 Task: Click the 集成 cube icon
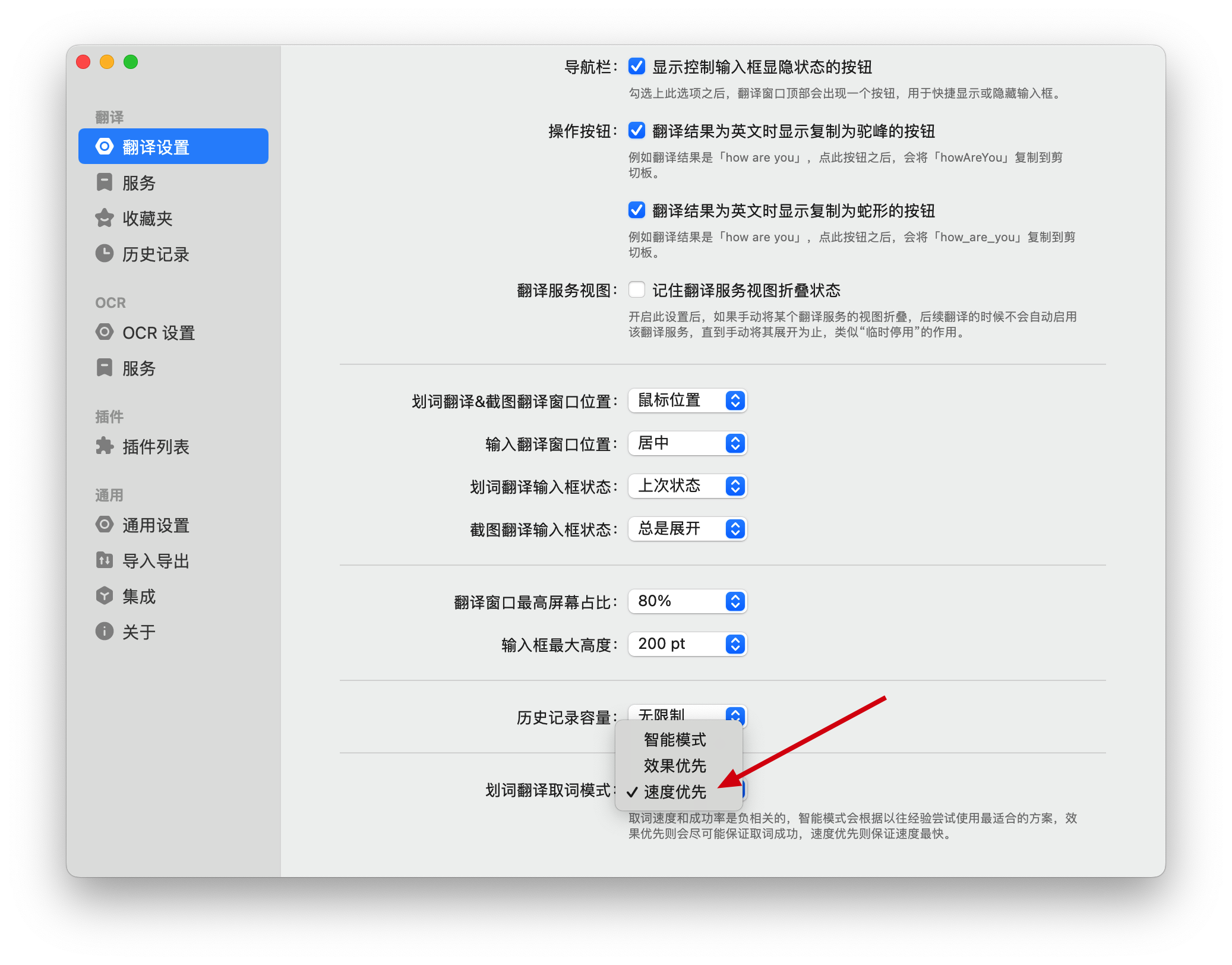coord(104,596)
